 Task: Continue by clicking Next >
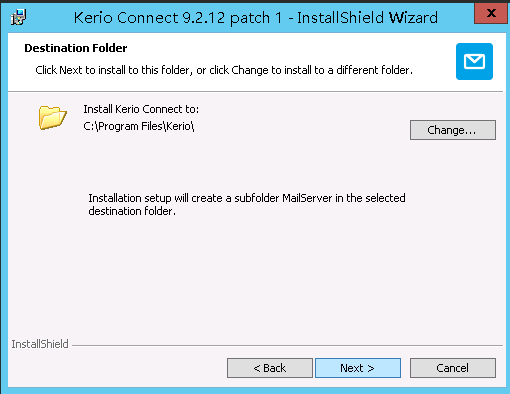pyautogui.click(x=358, y=368)
